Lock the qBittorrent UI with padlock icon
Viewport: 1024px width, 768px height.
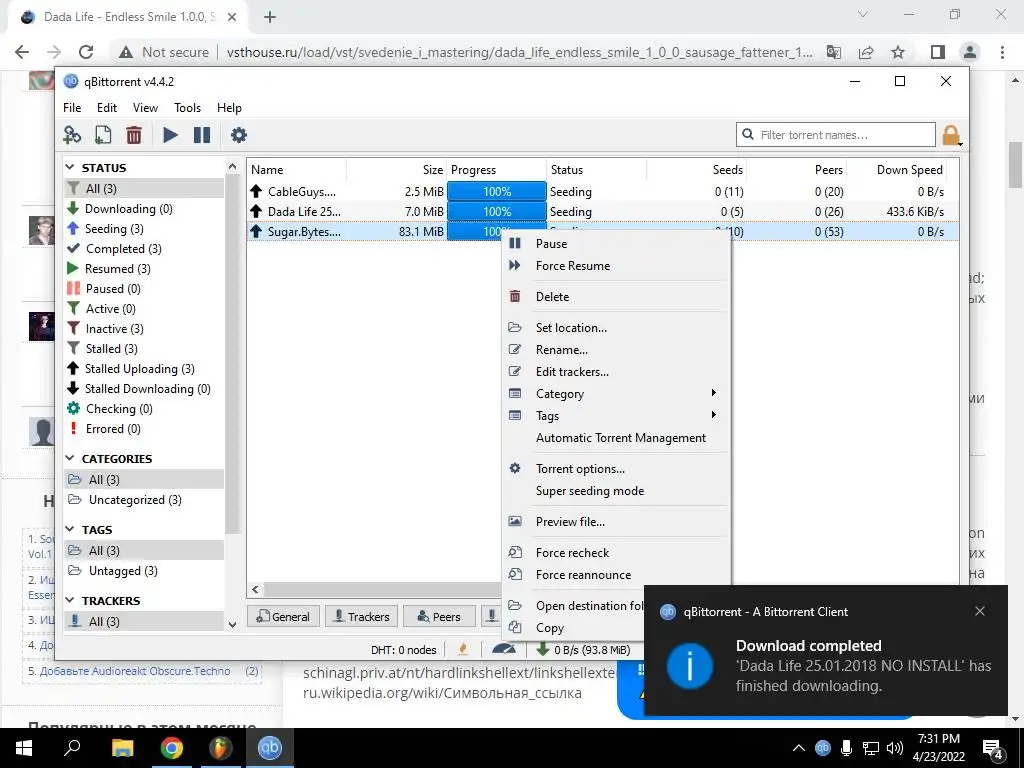pyautogui.click(x=952, y=135)
